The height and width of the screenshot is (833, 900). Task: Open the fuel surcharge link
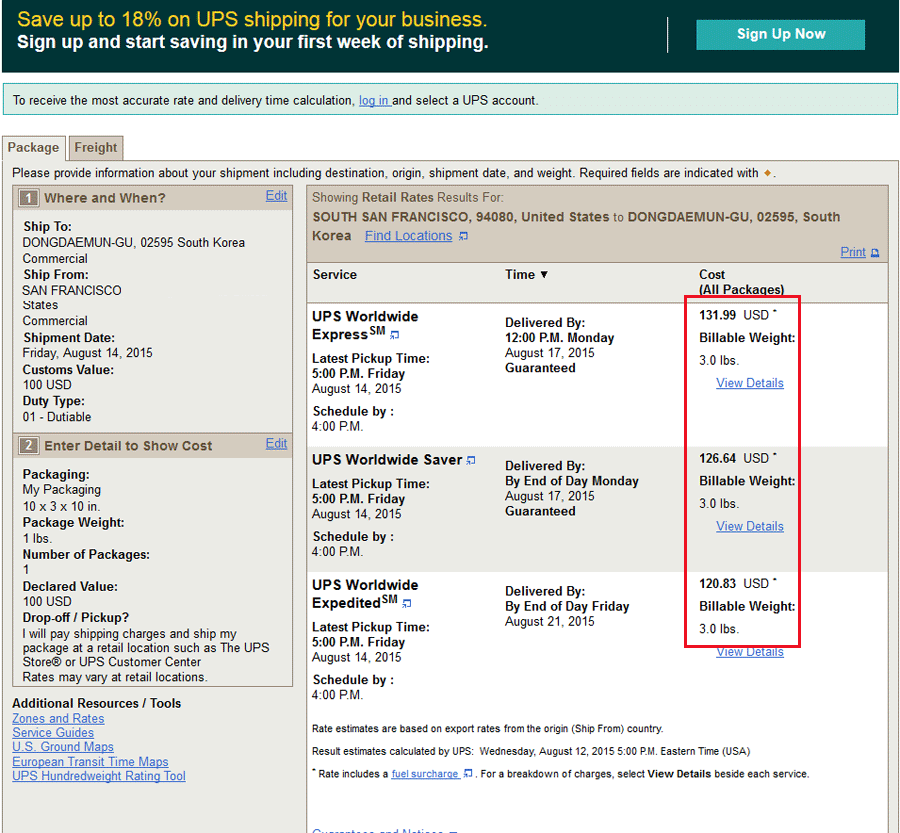click(x=425, y=774)
